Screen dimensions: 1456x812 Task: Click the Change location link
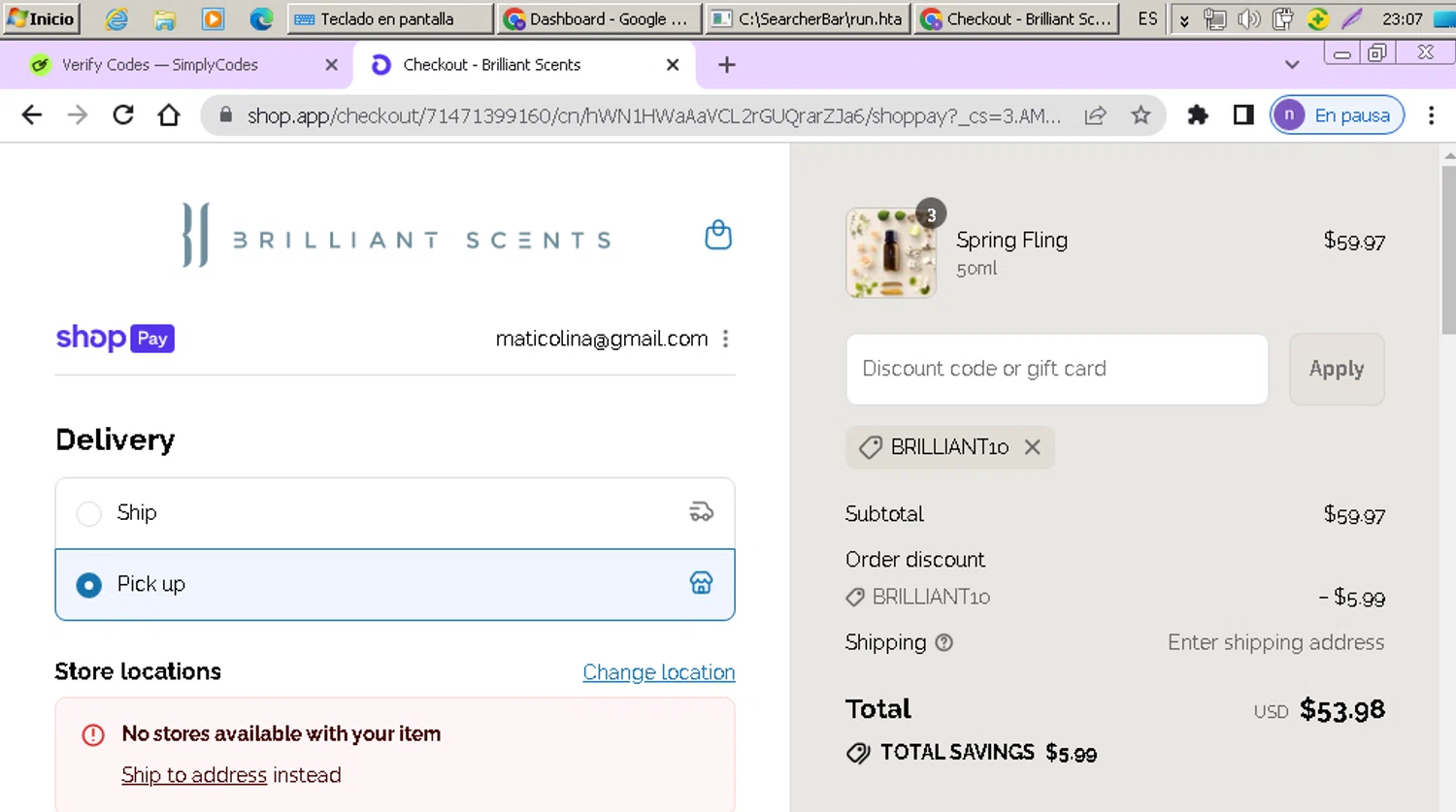pos(659,672)
